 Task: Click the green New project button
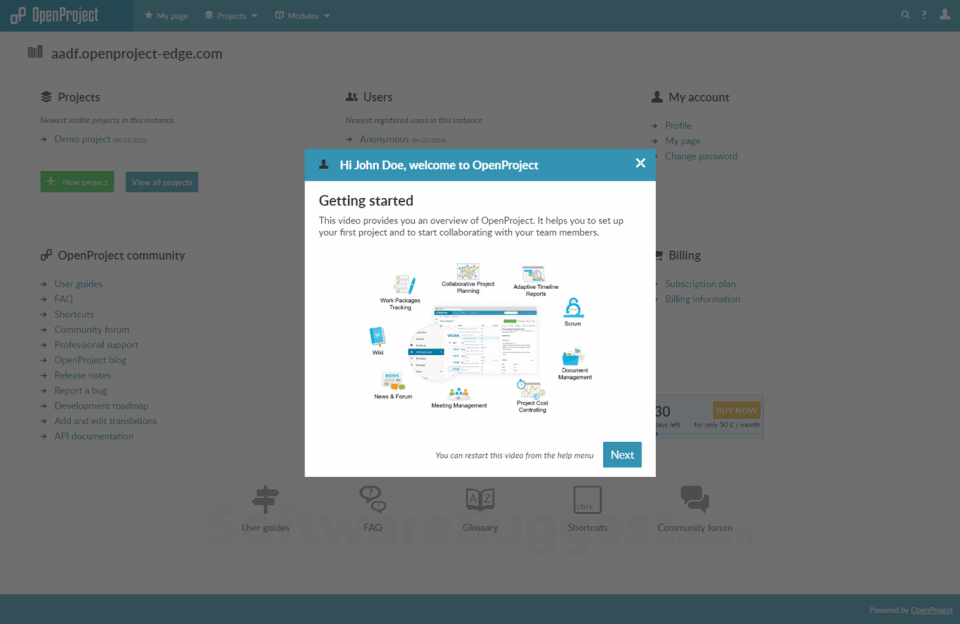point(77,181)
